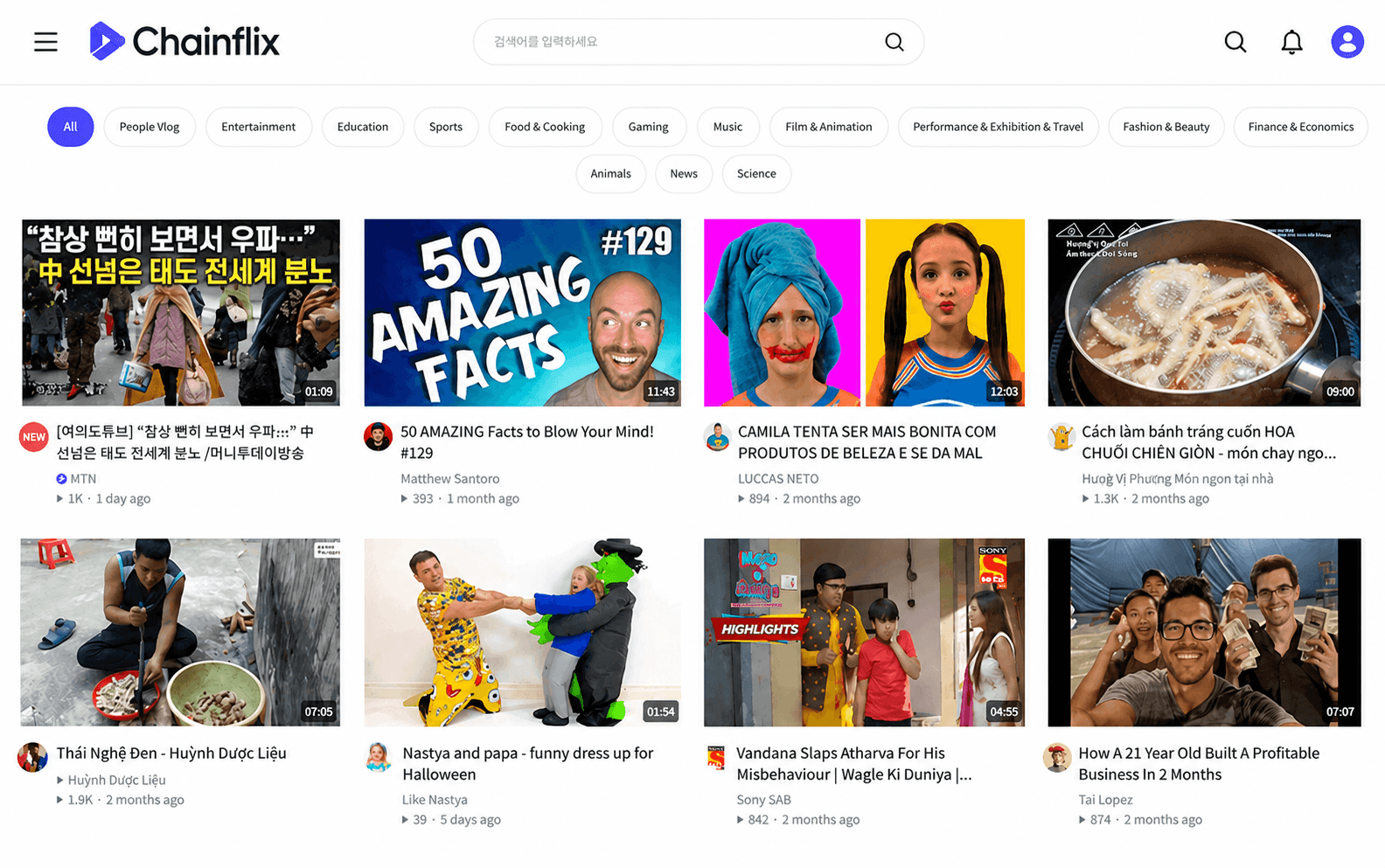1385x868 pixels.
Task: Click '393 · 1 month ago' view stats
Action: coord(460,499)
